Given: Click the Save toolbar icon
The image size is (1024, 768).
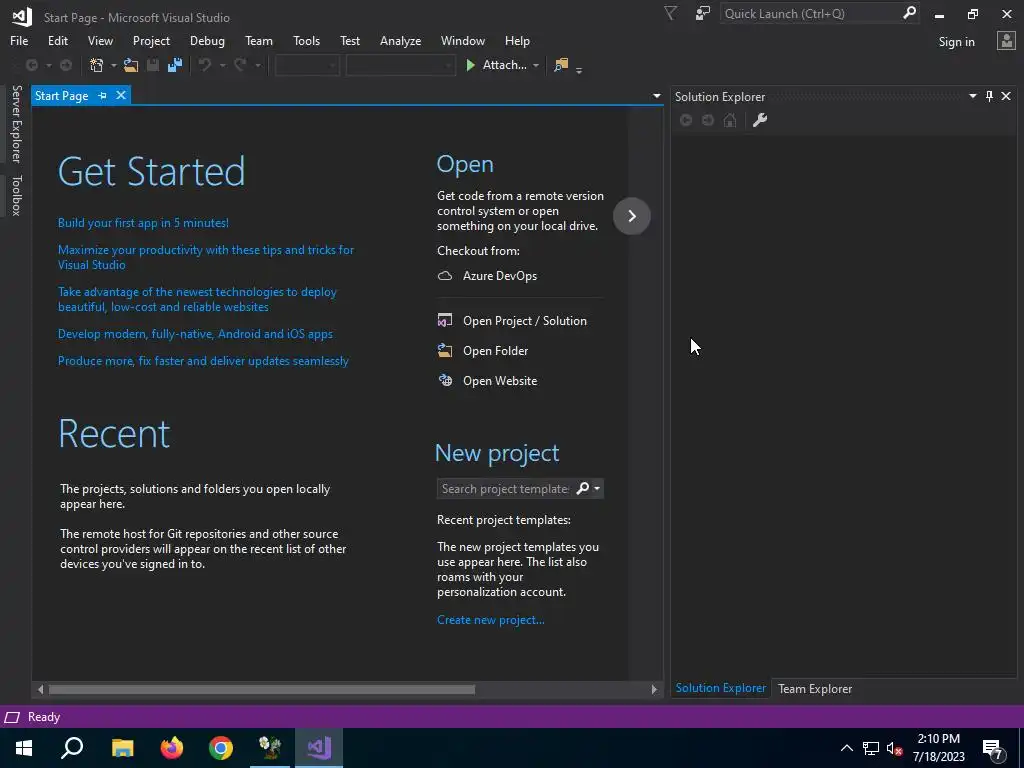Looking at the screenshot, I should [153, 65].
